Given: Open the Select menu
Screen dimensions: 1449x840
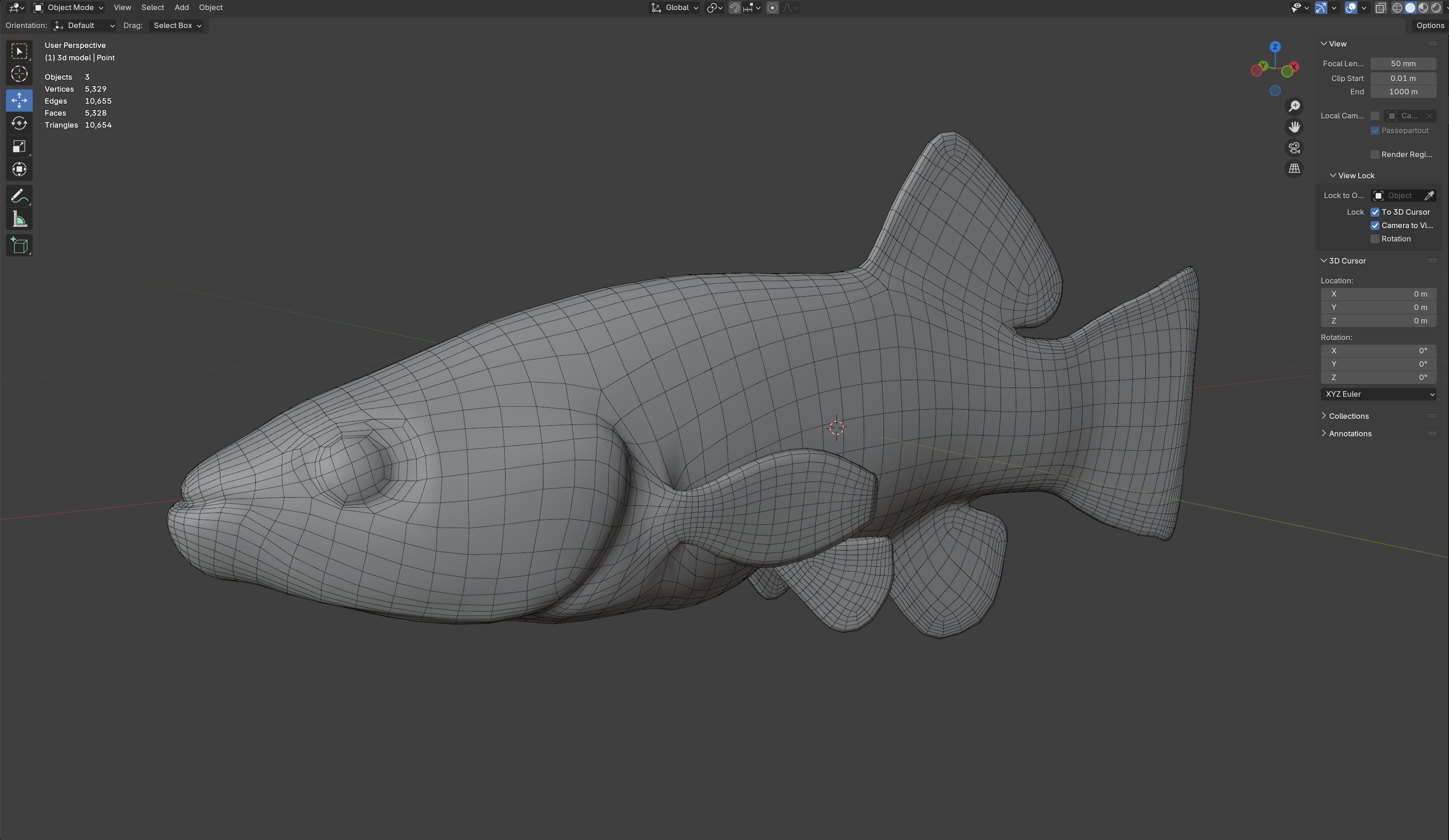Looking at the screenshot, I should (153, 7).
